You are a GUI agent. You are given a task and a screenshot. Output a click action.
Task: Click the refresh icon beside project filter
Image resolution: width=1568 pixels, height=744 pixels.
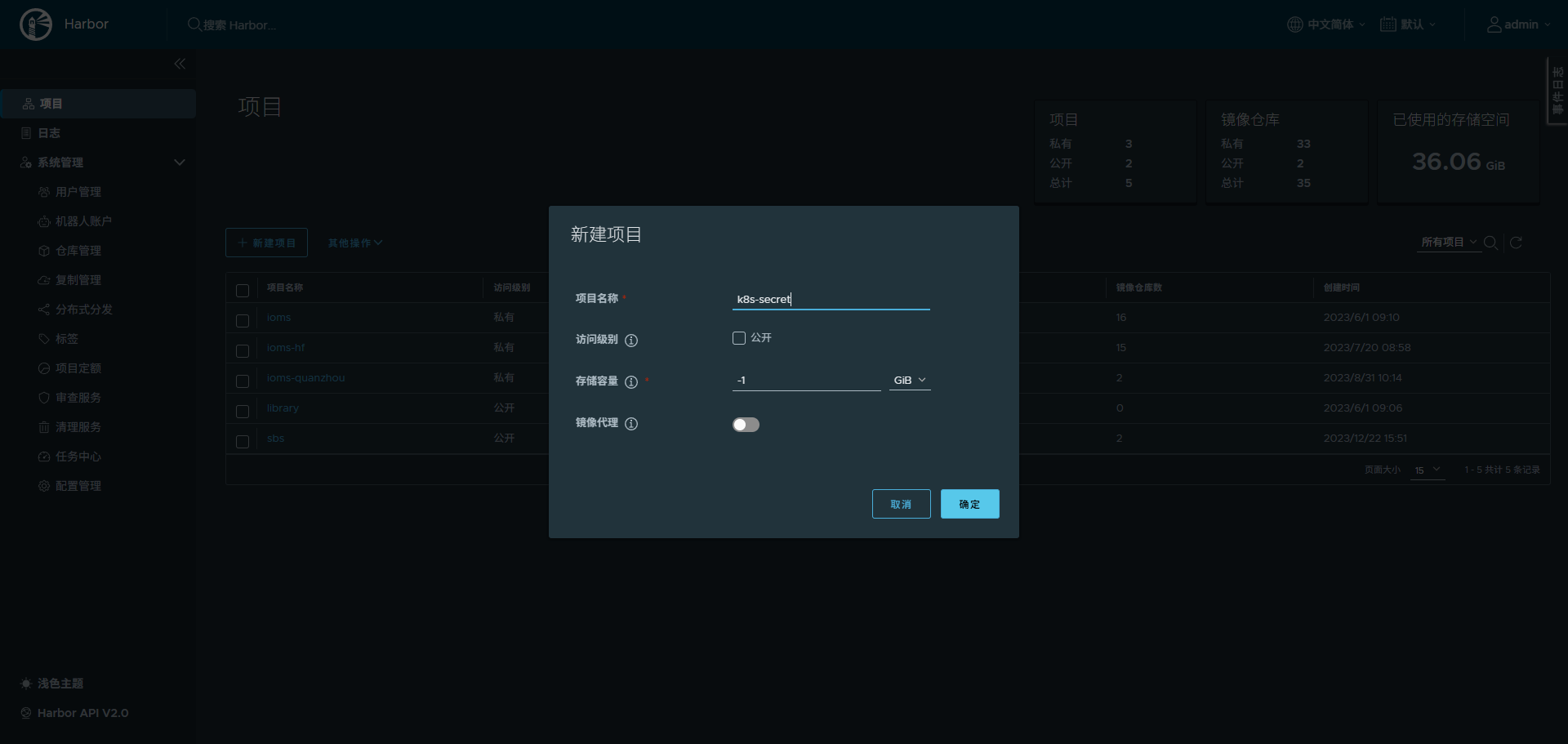coord(1516,243)
